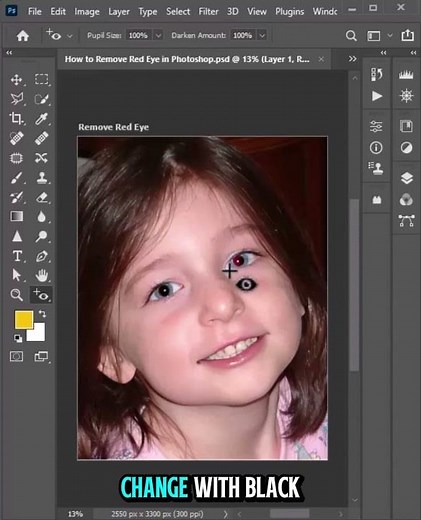Select the Path Selection arrow tool
421x520 pixels.
[x=16, y=275]
